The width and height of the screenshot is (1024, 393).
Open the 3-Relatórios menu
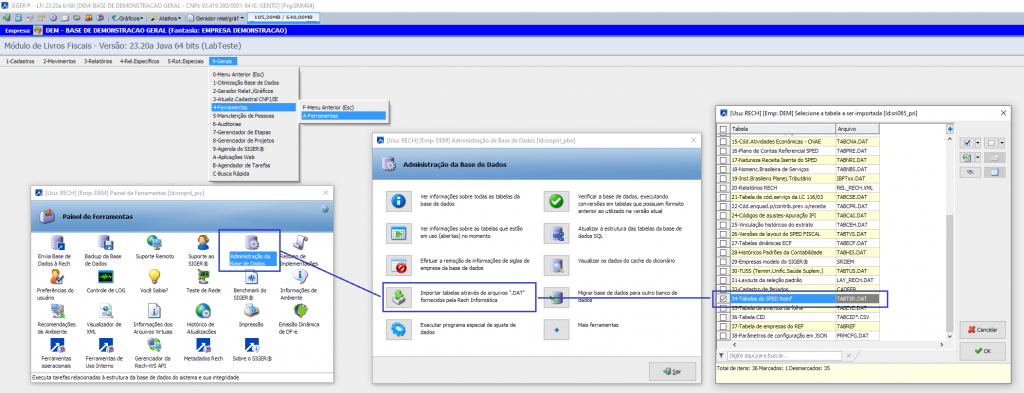point(97,61)
